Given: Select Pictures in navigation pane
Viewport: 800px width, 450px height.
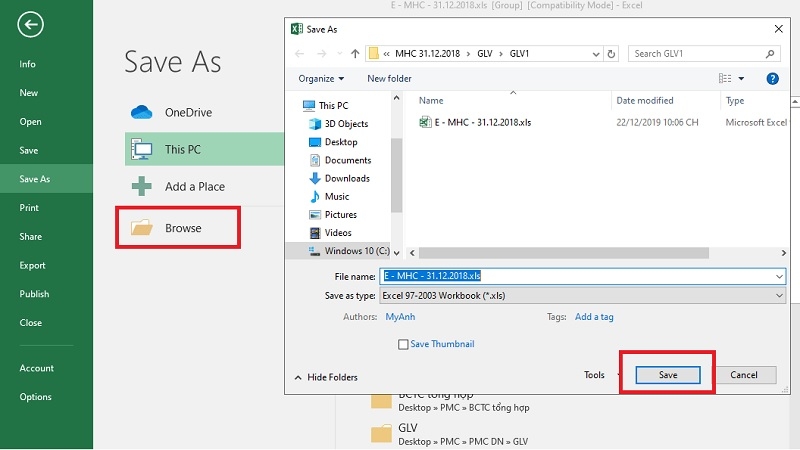Looking at the screenshot, I should (x=340, y=214).
